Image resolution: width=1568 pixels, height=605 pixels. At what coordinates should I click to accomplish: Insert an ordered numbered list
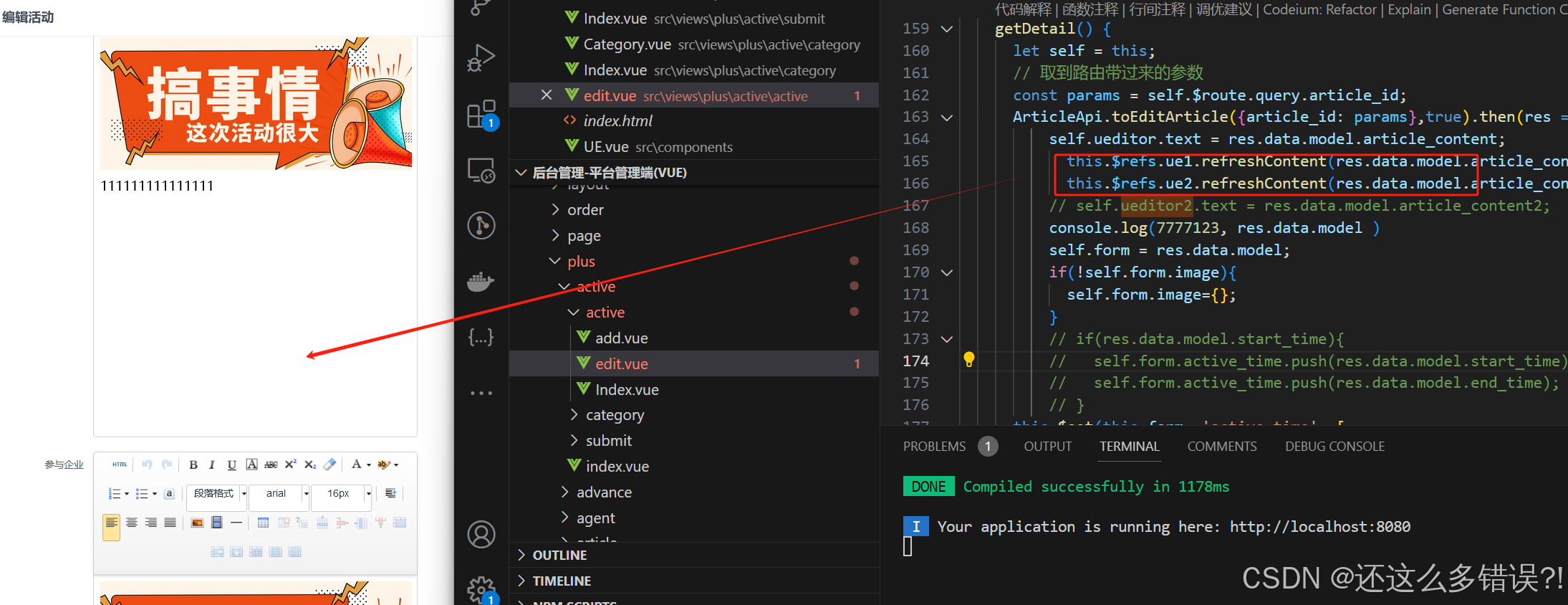click(x=114, y=494)
